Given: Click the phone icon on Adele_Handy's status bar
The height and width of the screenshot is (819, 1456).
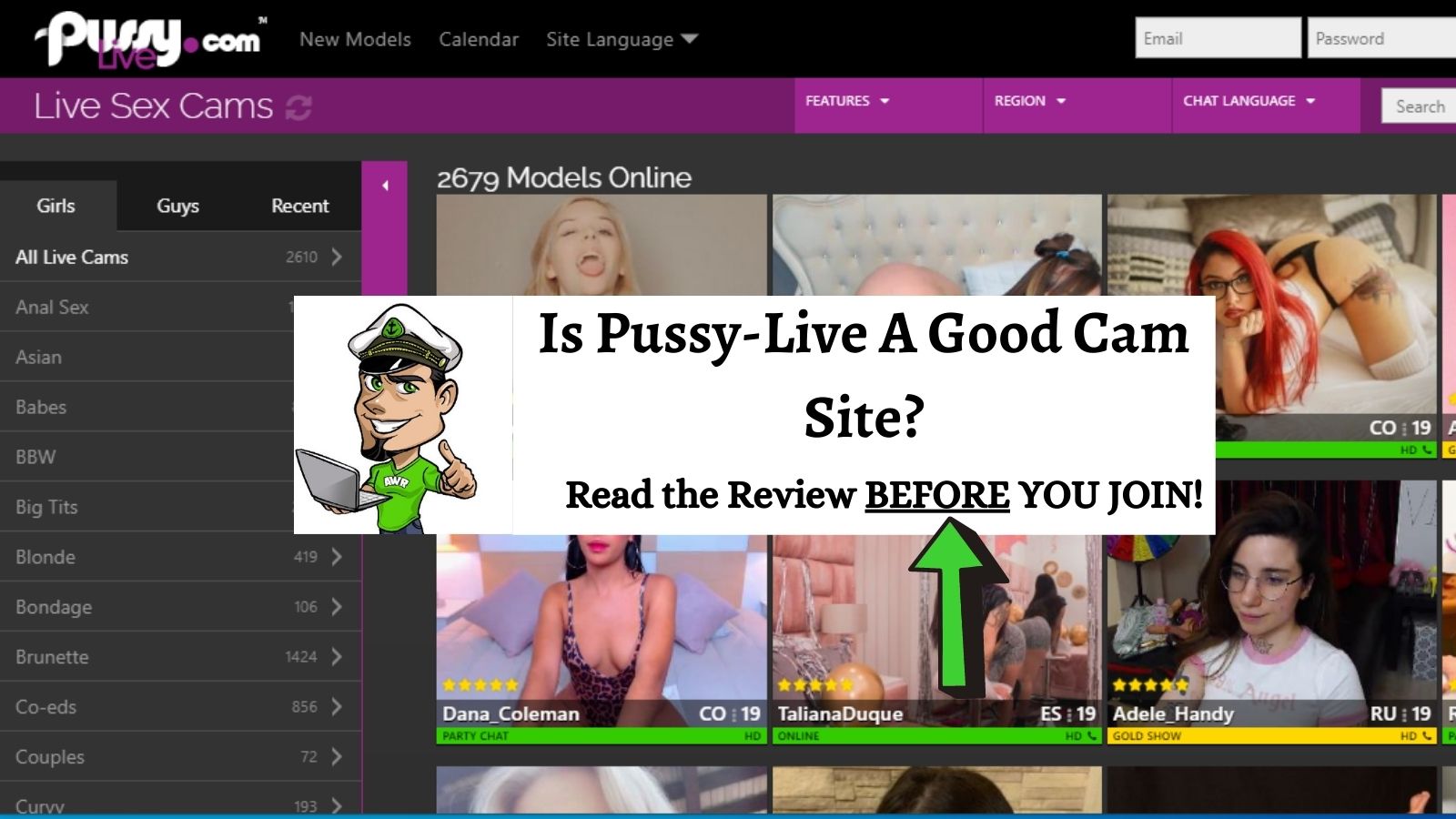Looking at the screenshot, I should (1427, 736).
